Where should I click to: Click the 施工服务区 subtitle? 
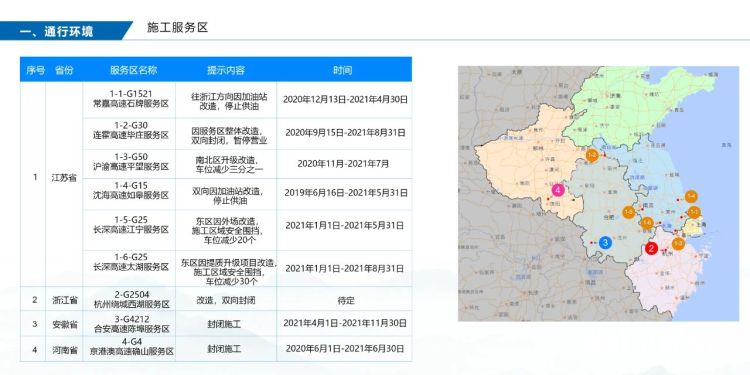tap(177, 27)
